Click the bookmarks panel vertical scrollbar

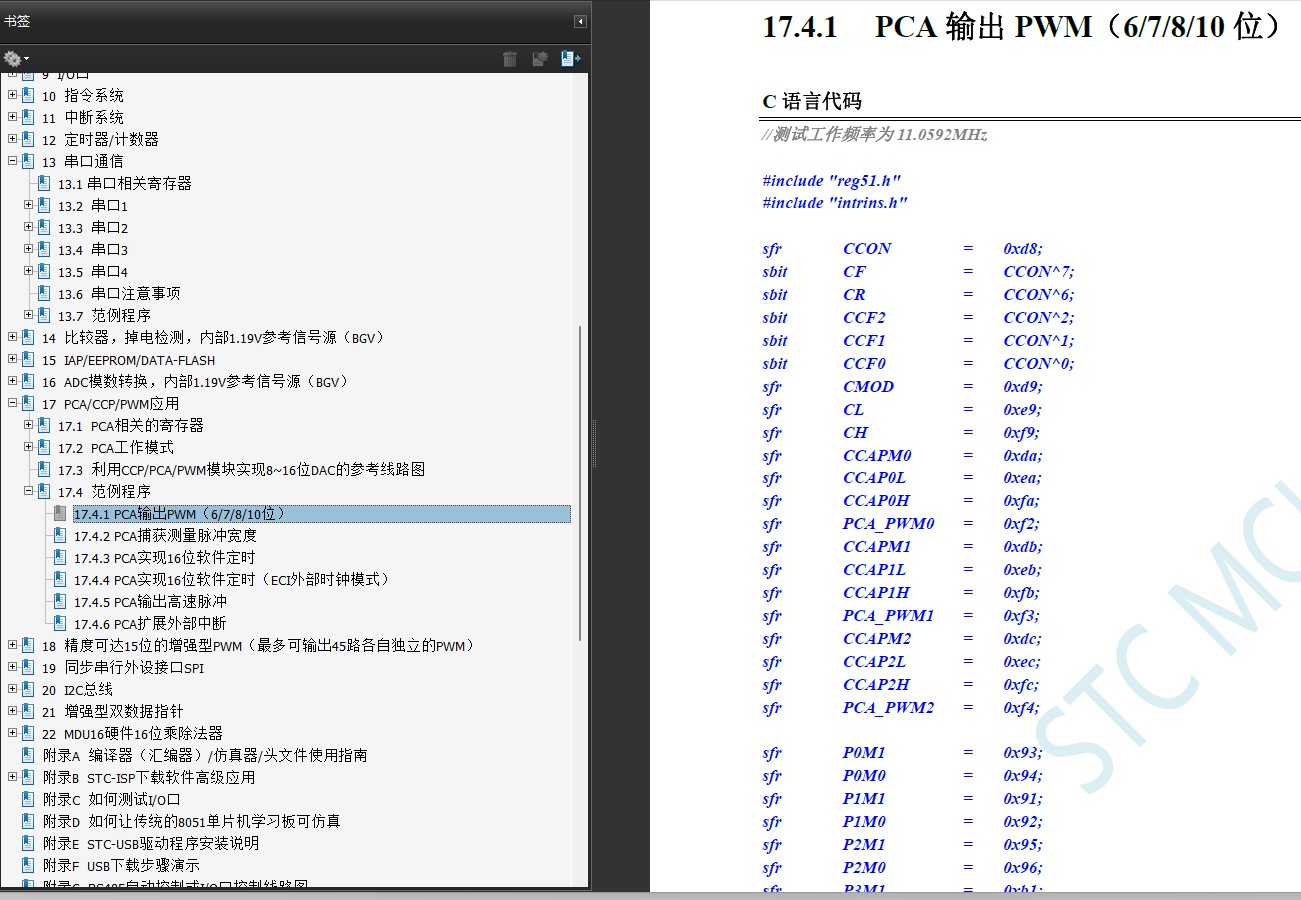(x=581, y=484)
